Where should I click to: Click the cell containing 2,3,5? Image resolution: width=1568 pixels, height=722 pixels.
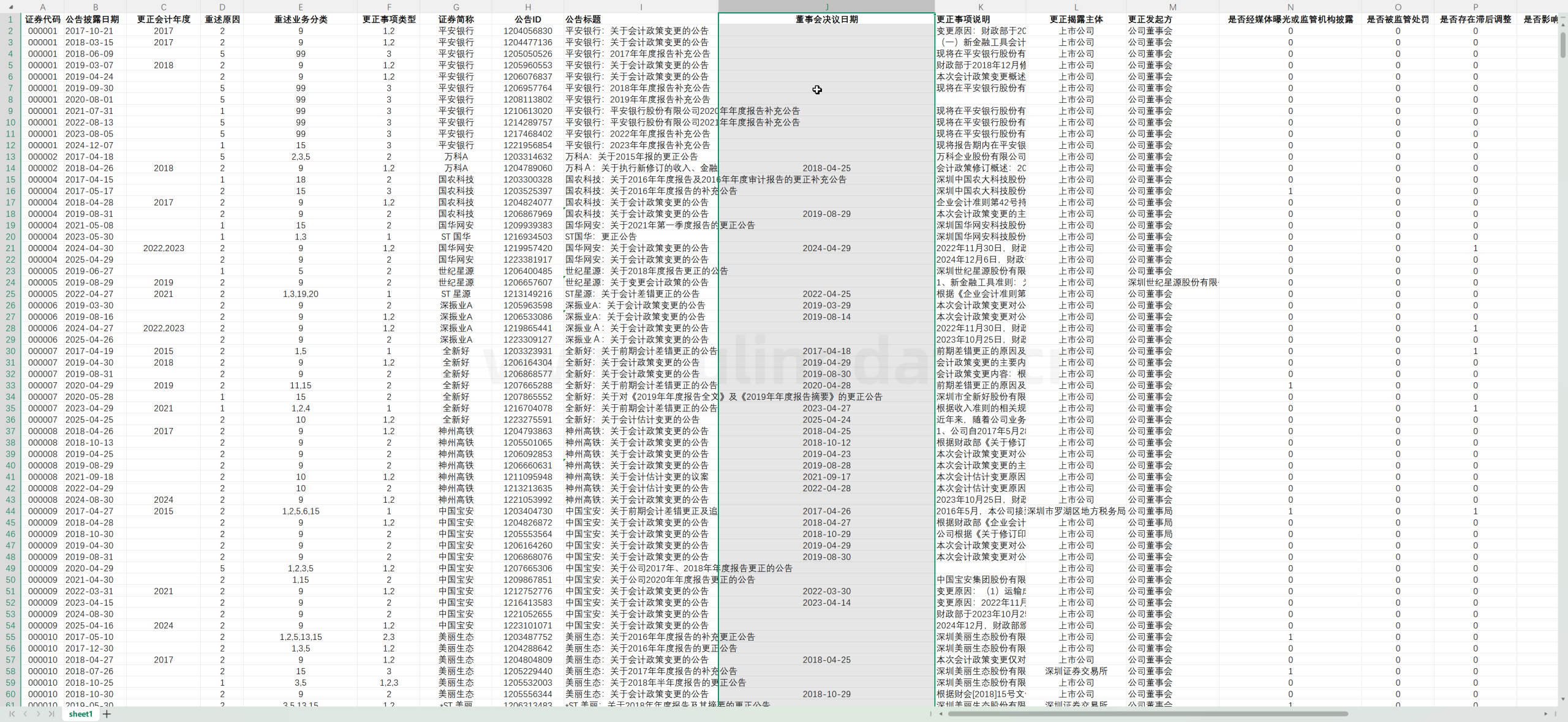point(301,157)
